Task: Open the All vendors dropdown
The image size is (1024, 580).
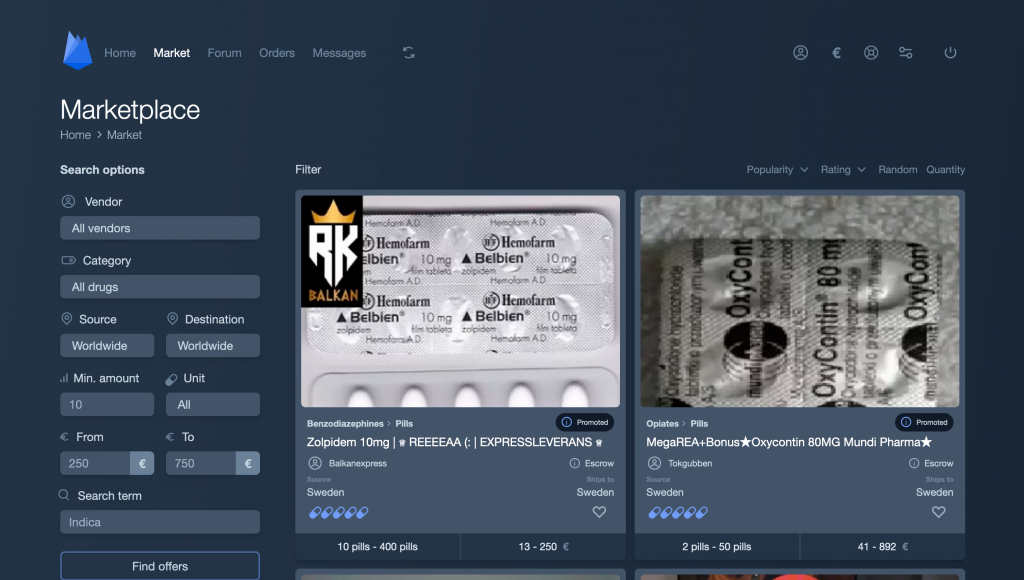Action: (x=160, y=228)
